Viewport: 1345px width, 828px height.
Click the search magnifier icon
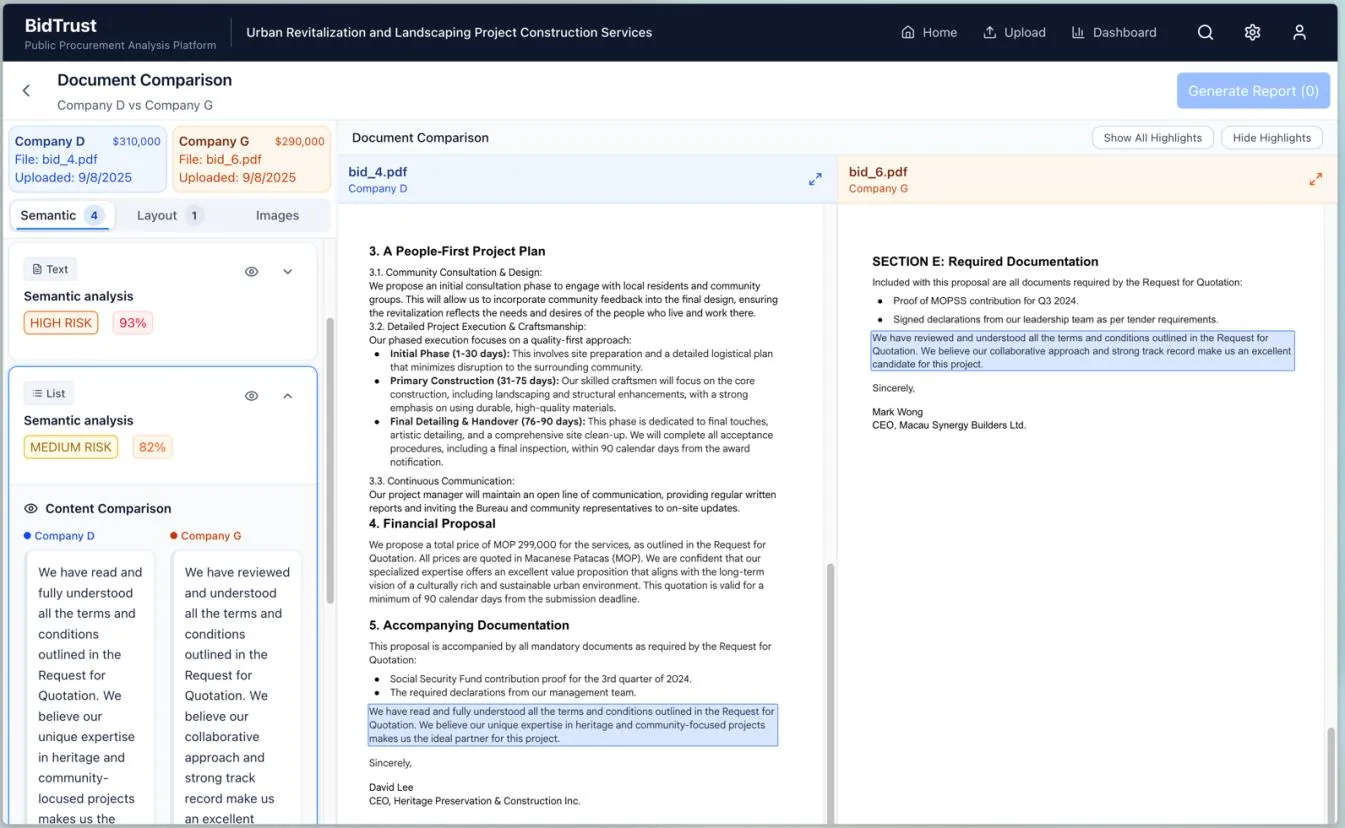(1205, 32)
